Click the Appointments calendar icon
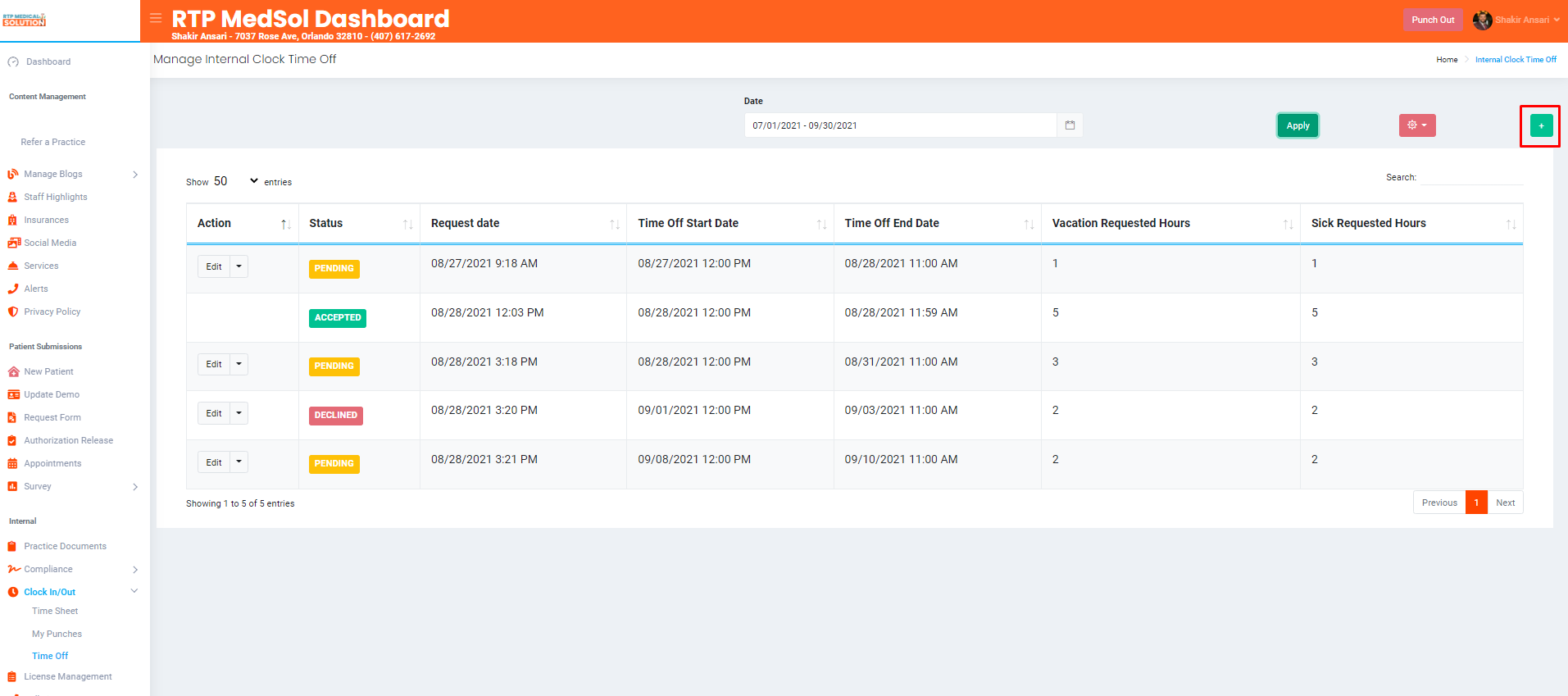 (x=13, y=463)
